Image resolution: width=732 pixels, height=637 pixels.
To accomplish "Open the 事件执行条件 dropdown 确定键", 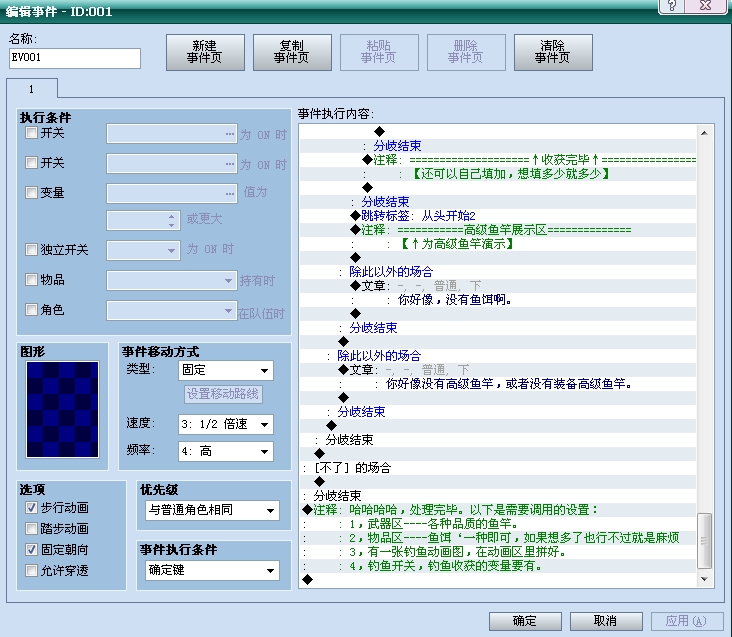I will pyautogui.click(x=212, y=570).
